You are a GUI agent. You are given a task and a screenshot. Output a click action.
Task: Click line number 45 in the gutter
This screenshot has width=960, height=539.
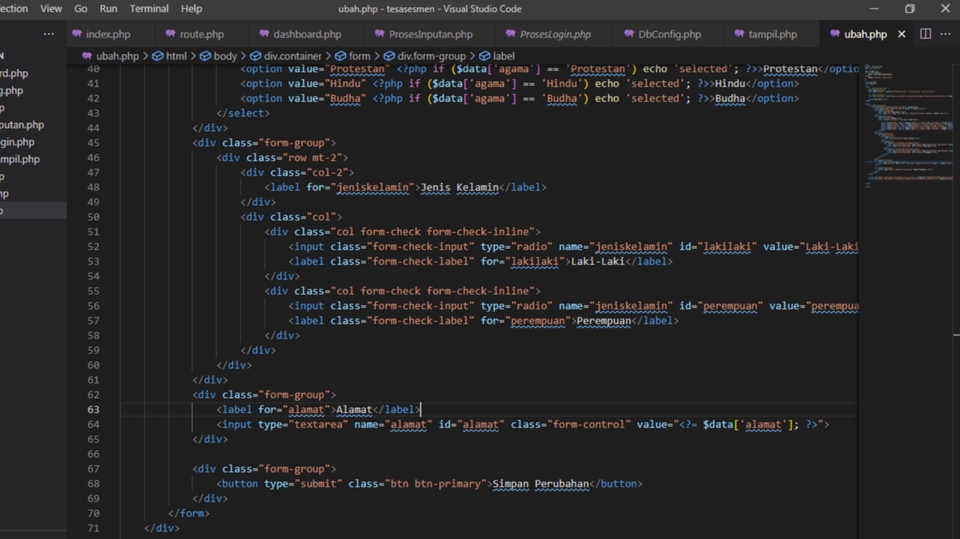(93, 143)
